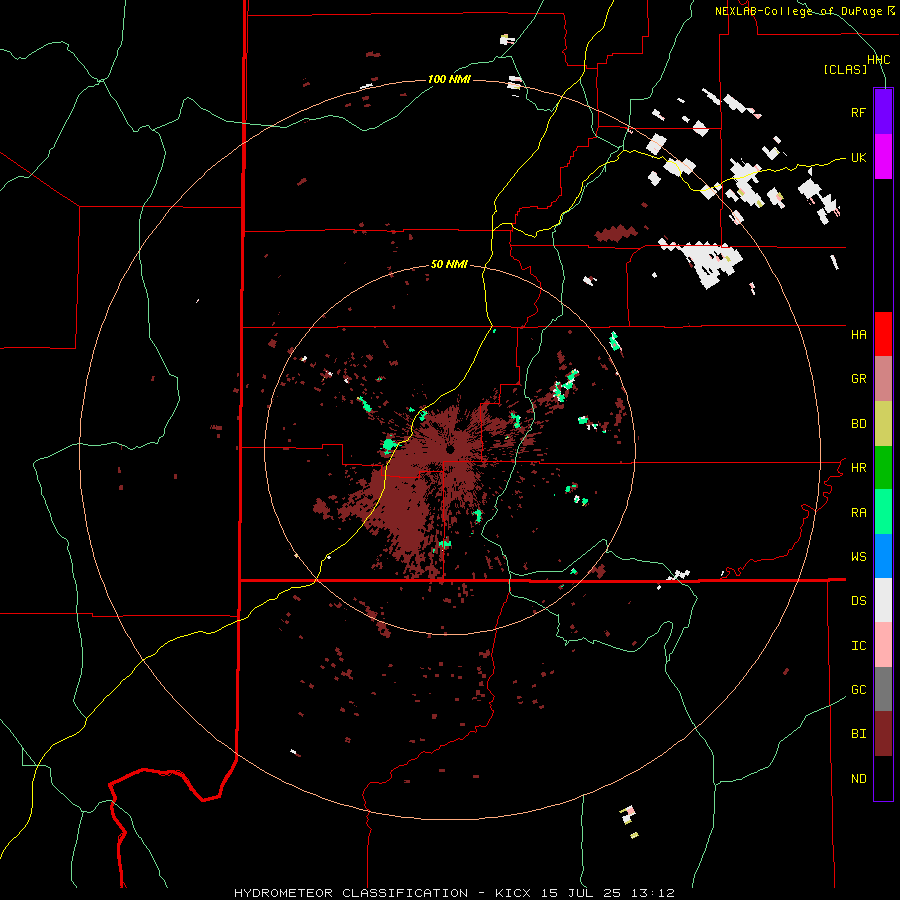900x900 pixels.
Task: Click the GR legend label
Action: tap(858, 379)
